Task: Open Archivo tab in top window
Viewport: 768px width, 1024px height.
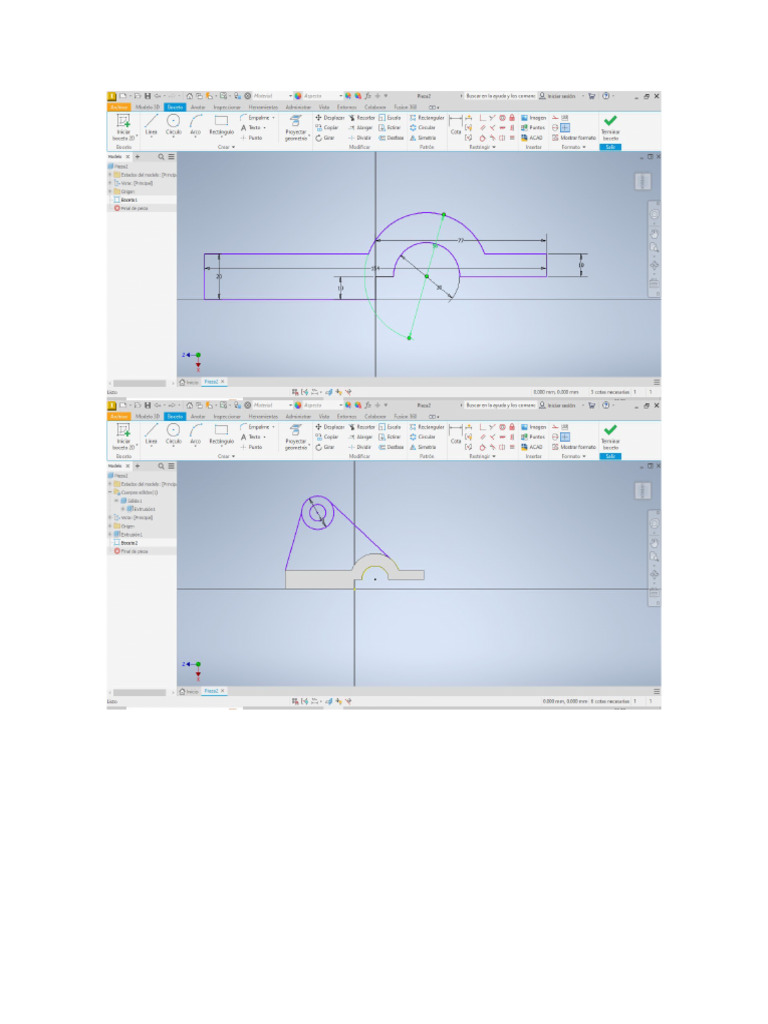Action: coord(119,107)
